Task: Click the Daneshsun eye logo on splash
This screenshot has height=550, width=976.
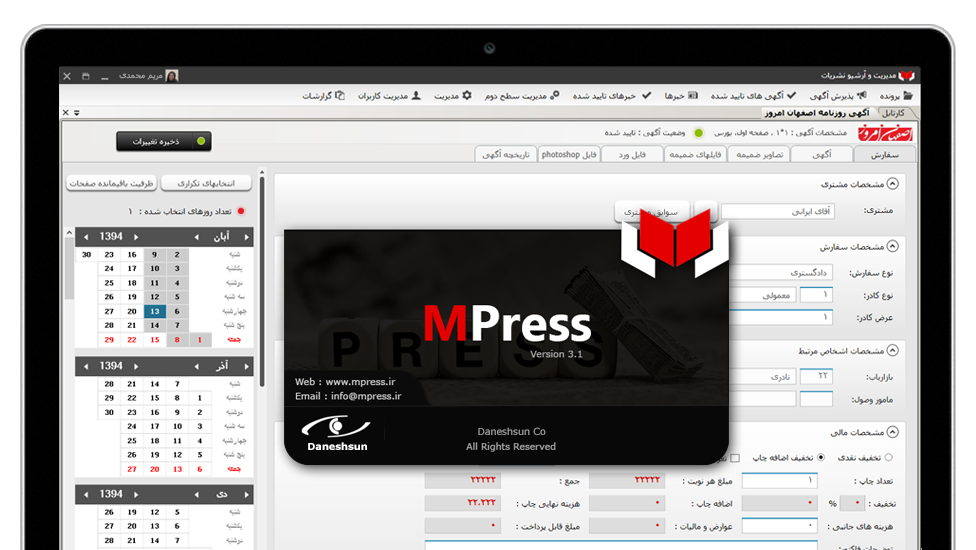Action: pos(336,427)
